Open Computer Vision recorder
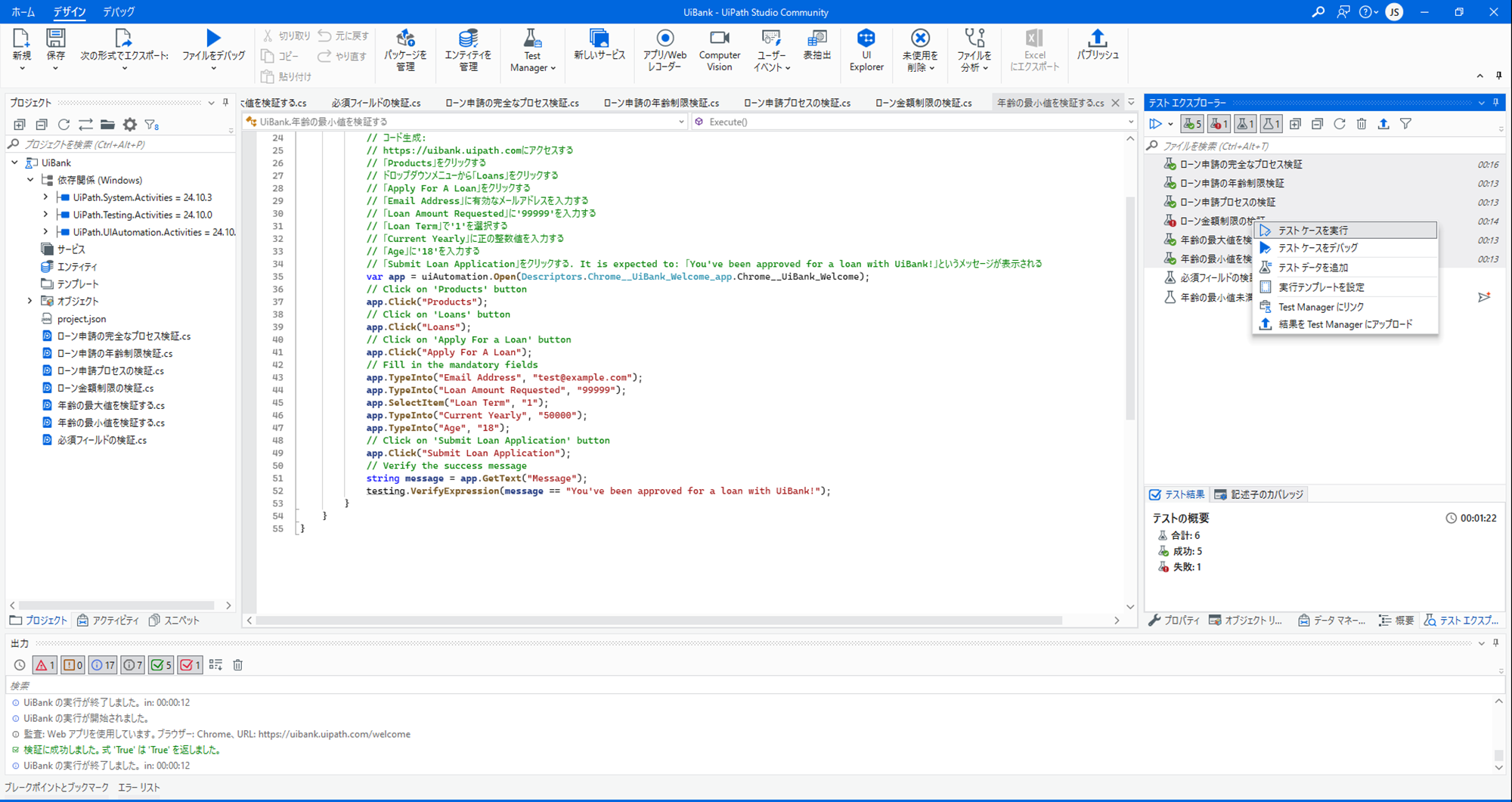 click(x=719, y=51)
